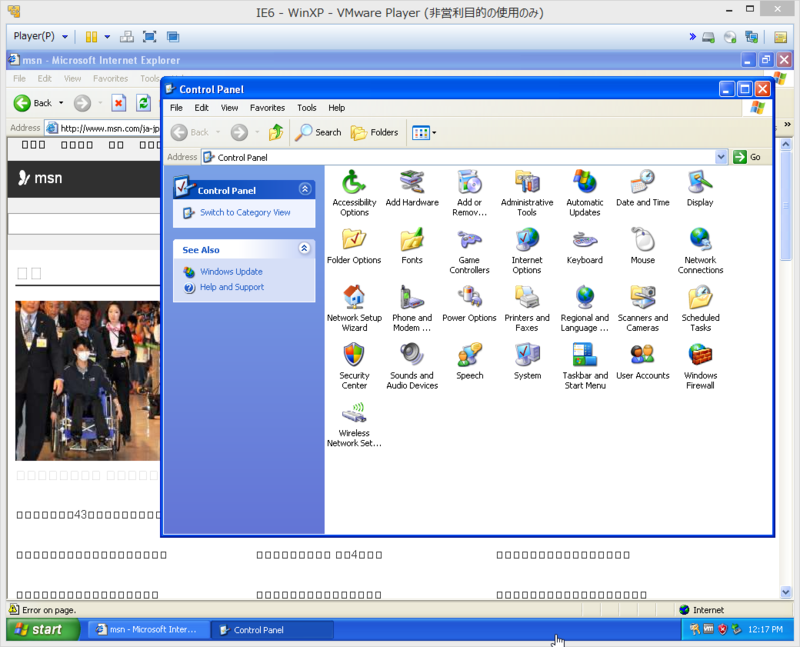
Task: Open Tools menu in Control Panel
Action: (307, 108)
